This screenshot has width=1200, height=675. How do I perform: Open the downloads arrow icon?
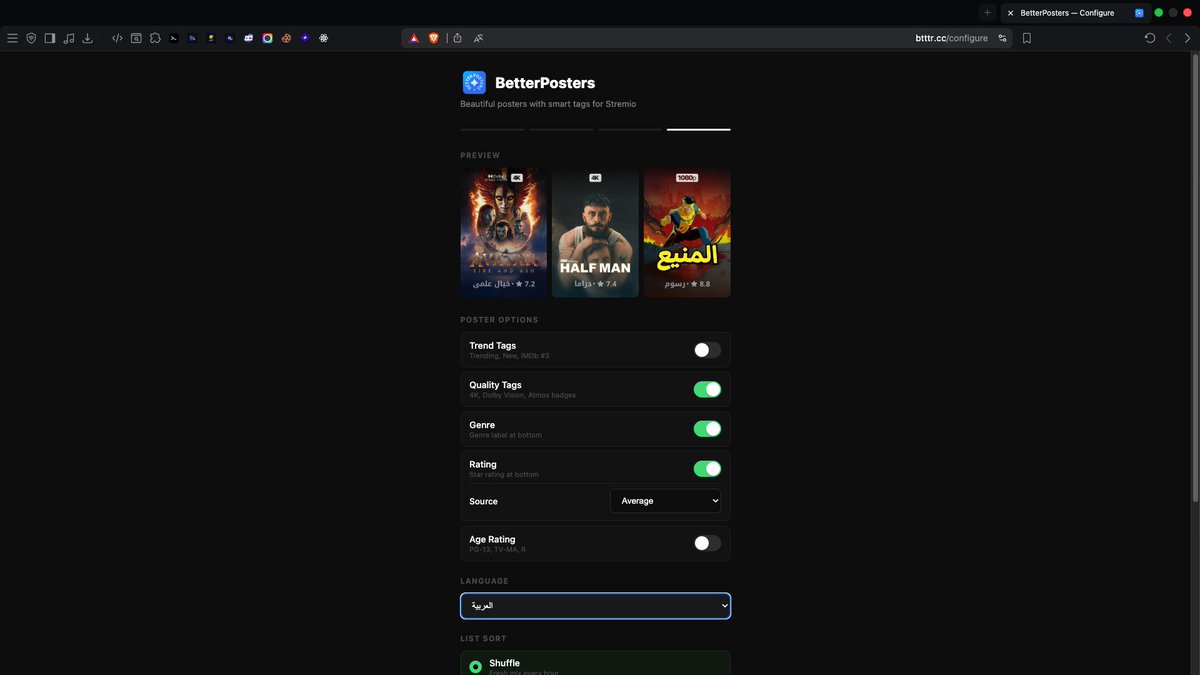pos(87,38)
